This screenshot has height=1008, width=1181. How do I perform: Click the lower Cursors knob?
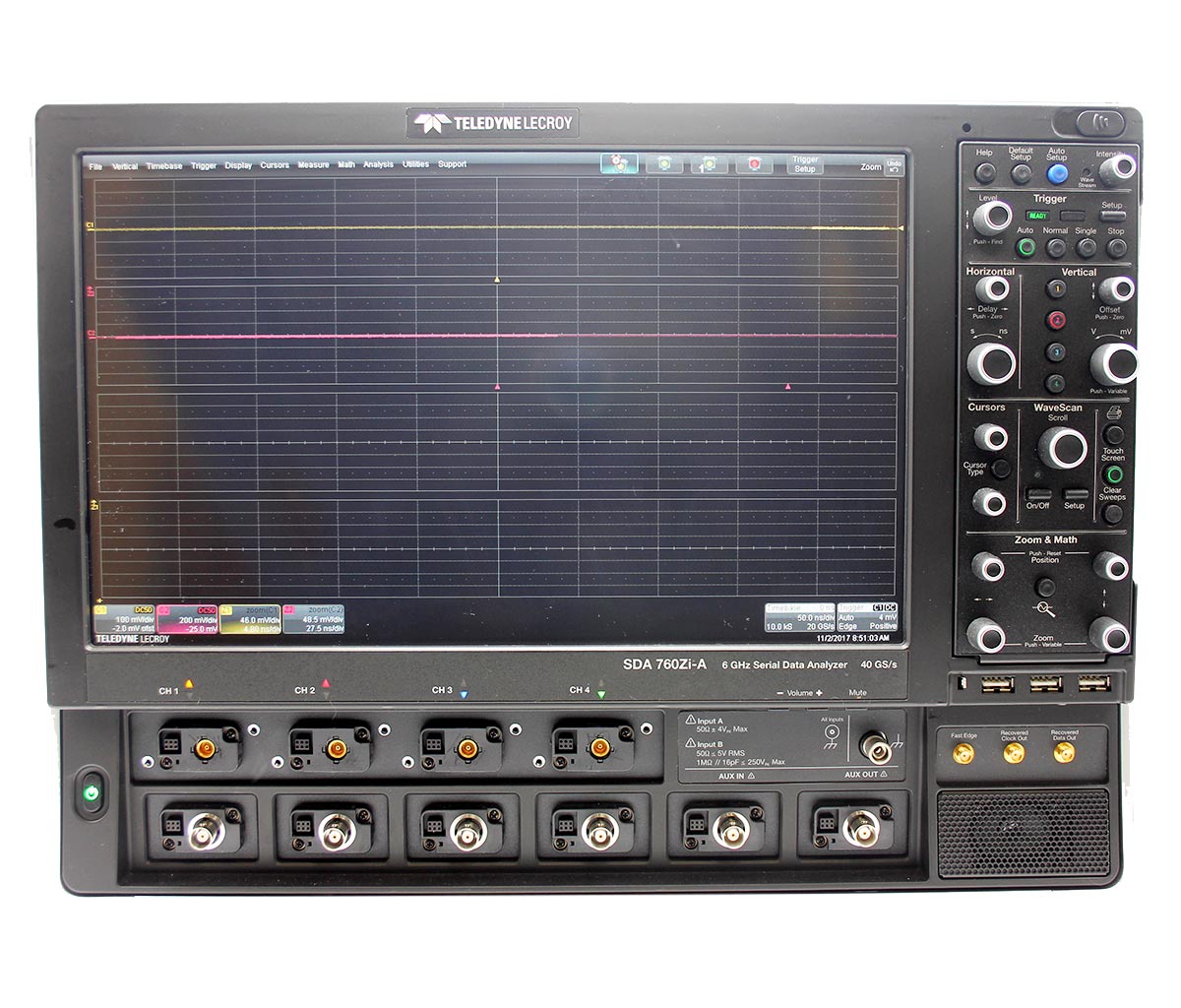point(989,502)
